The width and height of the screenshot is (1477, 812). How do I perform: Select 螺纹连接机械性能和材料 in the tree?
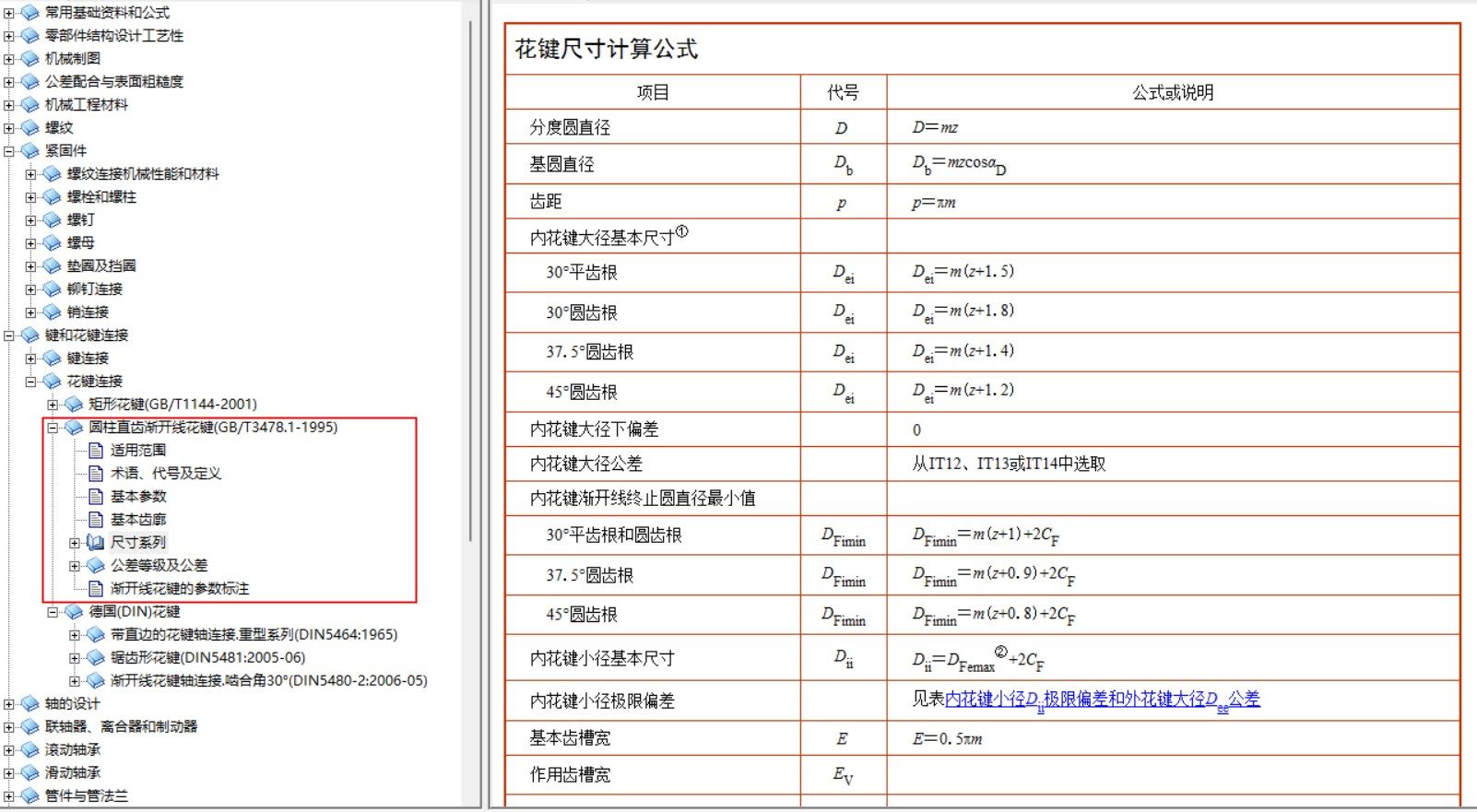coord(143,174)
